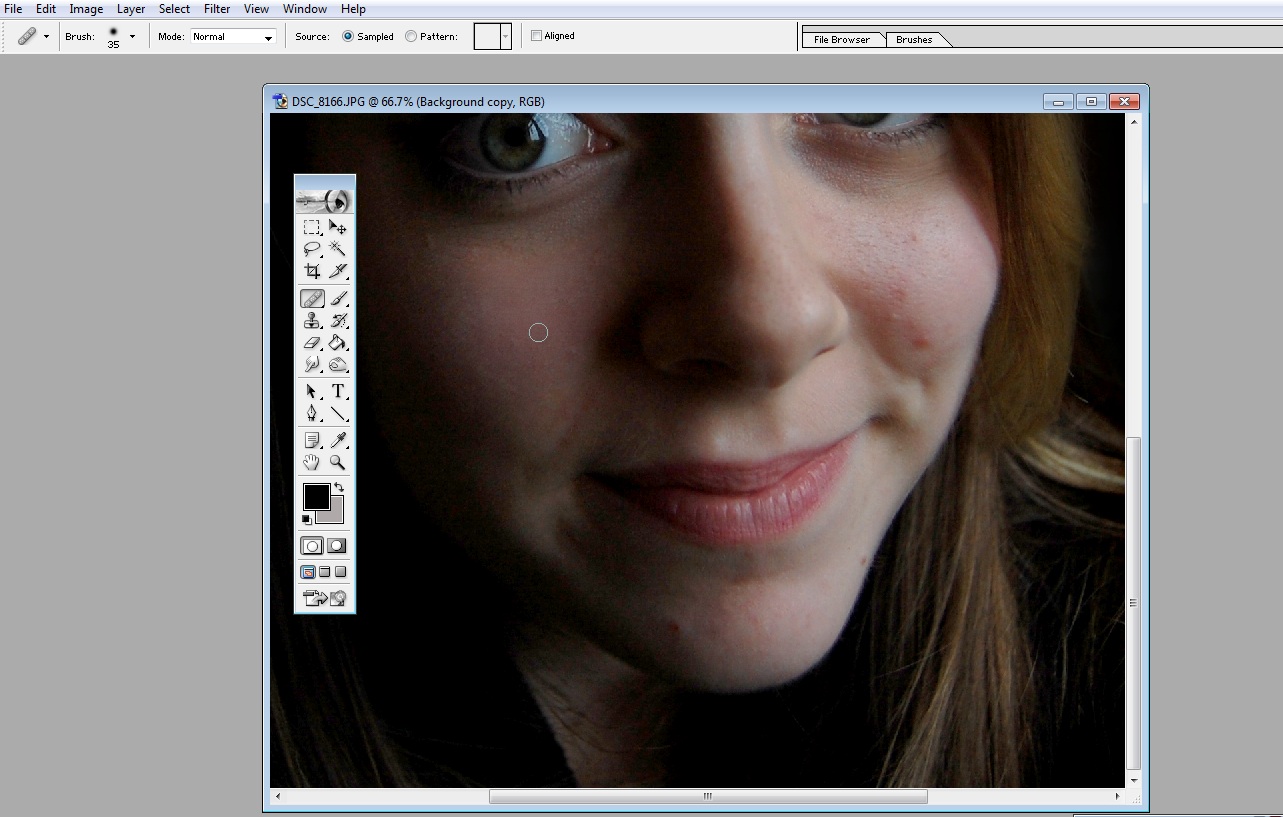Click the pattern preview swatch
The width and height of the screenshot is (1283, 817).
[x=486, y=36]
